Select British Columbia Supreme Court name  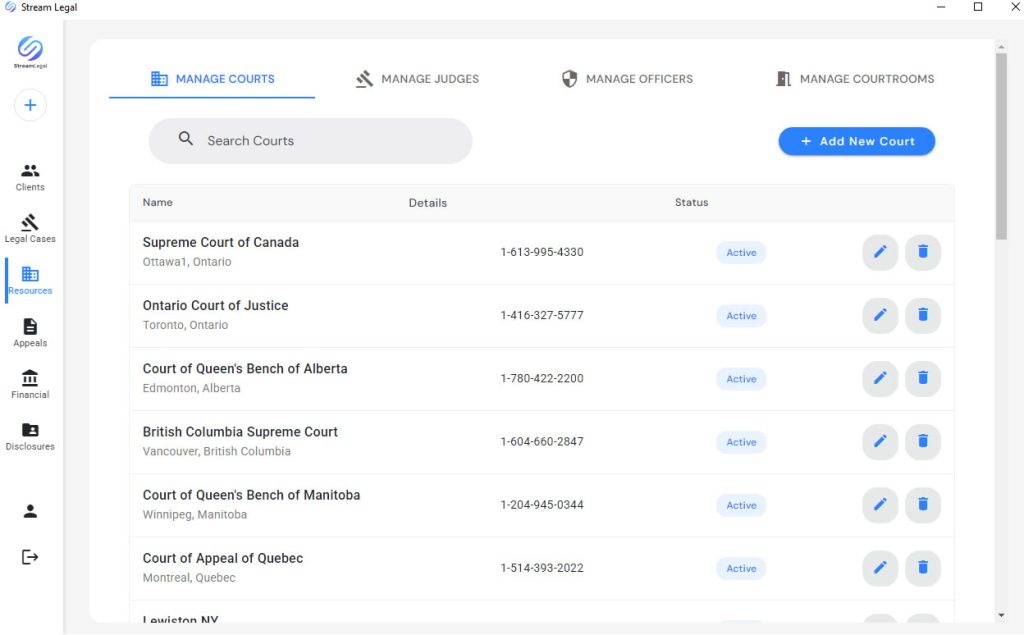point(240,432)
